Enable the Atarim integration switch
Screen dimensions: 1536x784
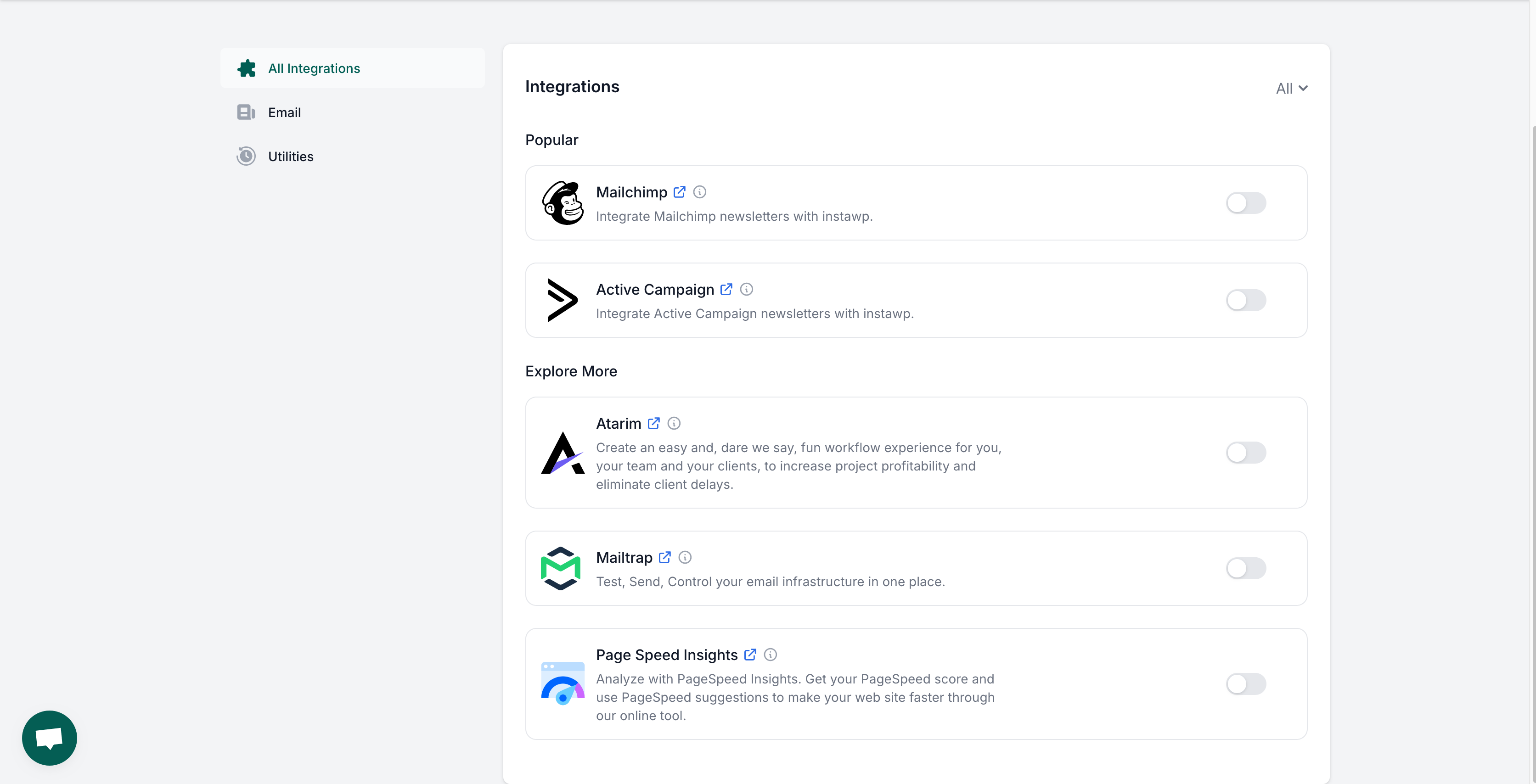coord(1246,453)
